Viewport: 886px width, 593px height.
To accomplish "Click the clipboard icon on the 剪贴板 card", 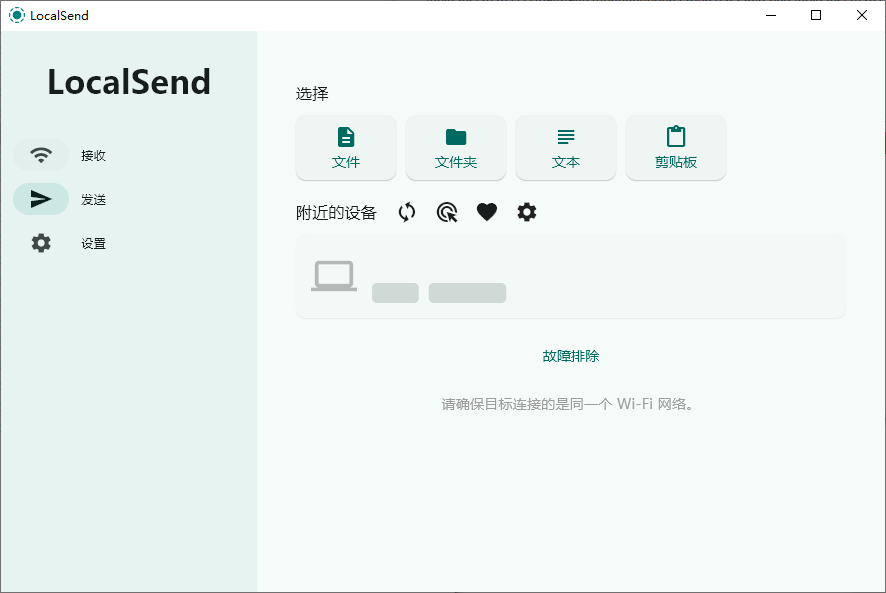I will tap(675, 136).
